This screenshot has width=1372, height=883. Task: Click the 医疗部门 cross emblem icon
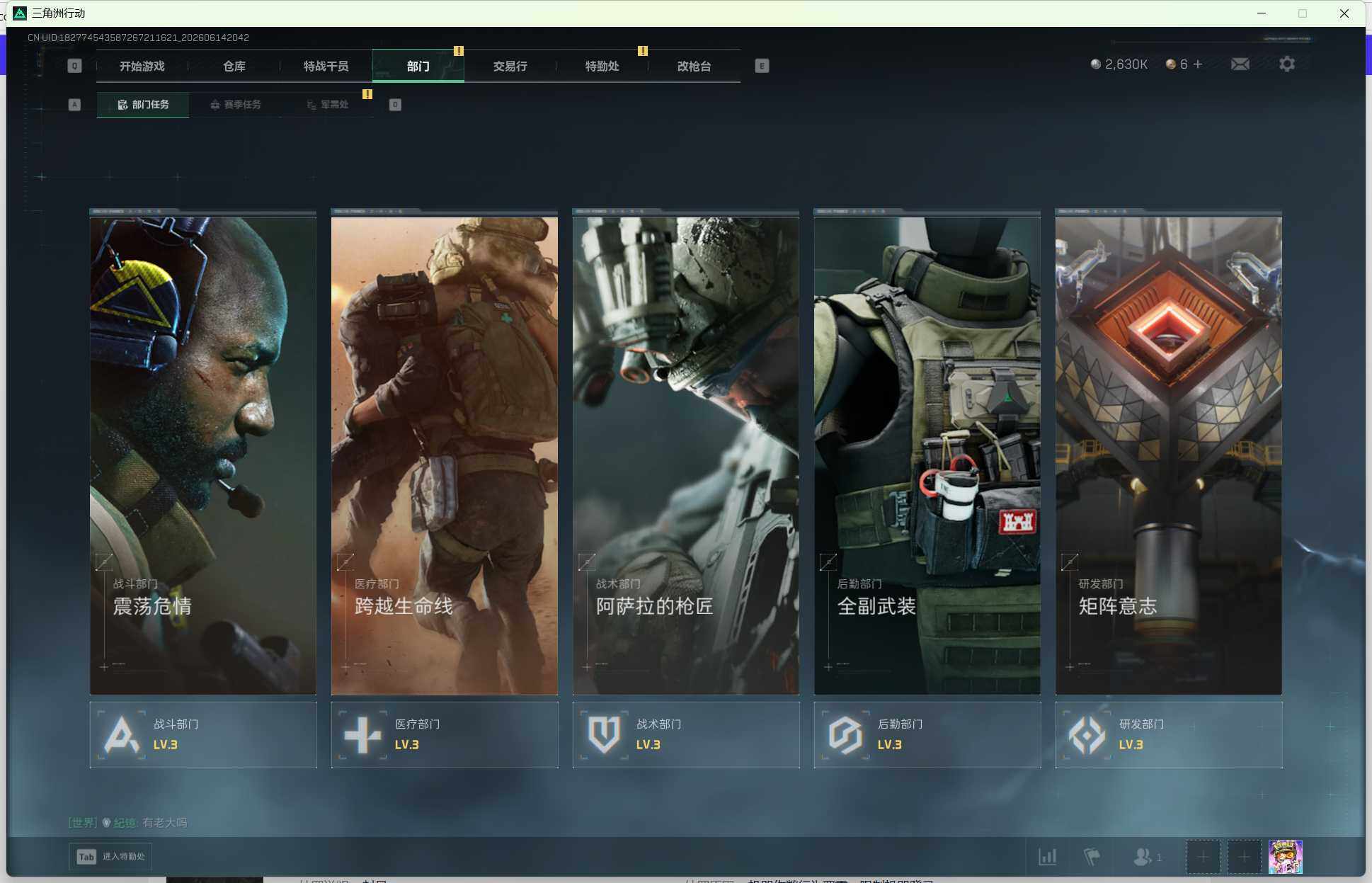(x=362, y=734)
